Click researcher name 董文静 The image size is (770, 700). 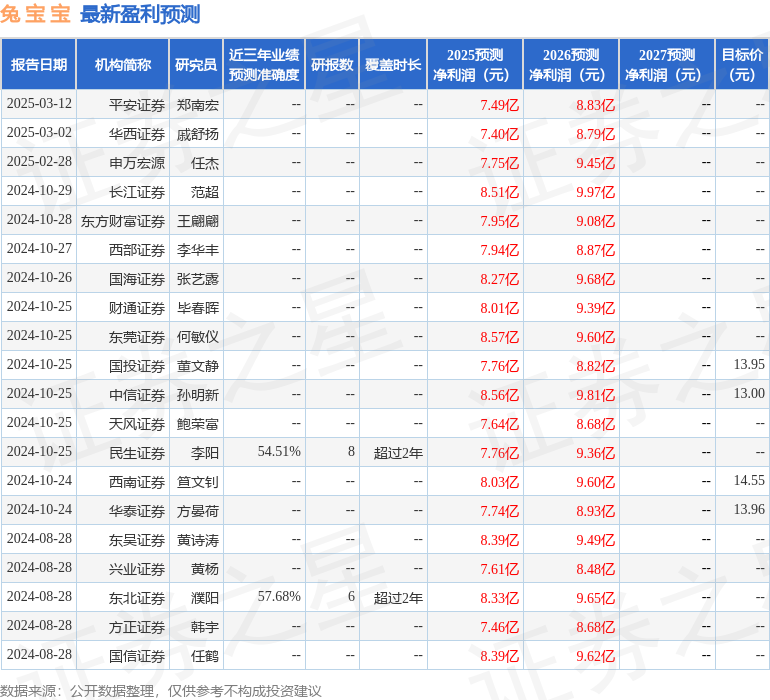coord(197,366)
